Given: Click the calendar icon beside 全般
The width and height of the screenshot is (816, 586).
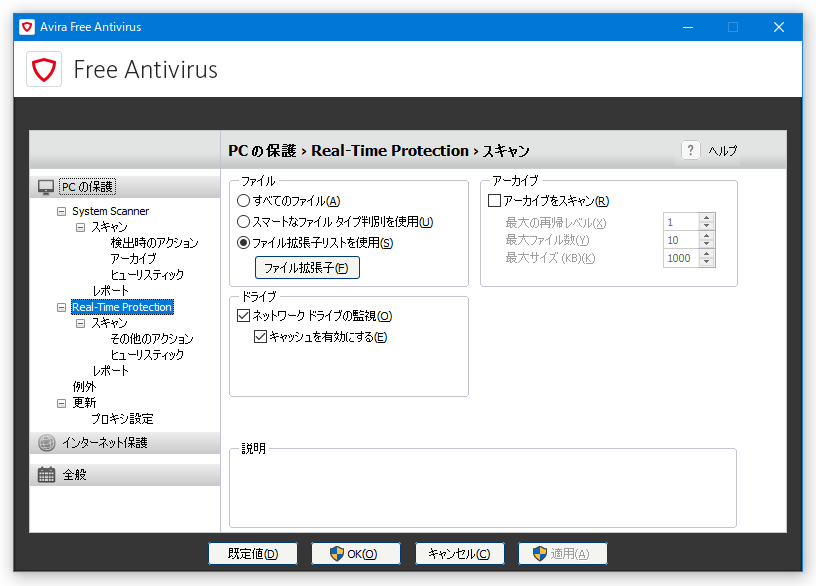Looking at the screenshot, I should 46,475.
